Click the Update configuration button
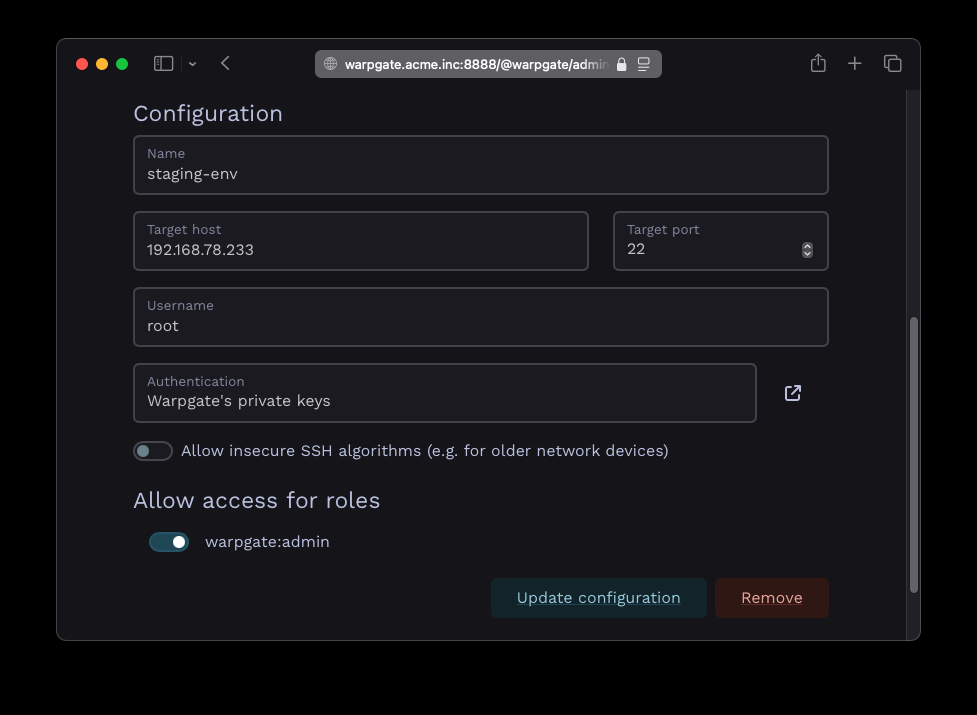 599,598
